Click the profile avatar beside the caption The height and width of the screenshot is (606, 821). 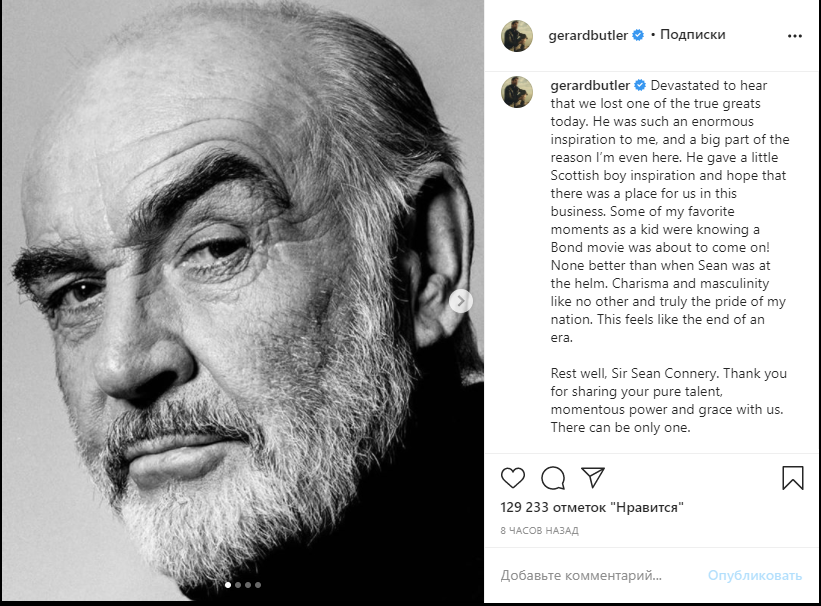517,91
